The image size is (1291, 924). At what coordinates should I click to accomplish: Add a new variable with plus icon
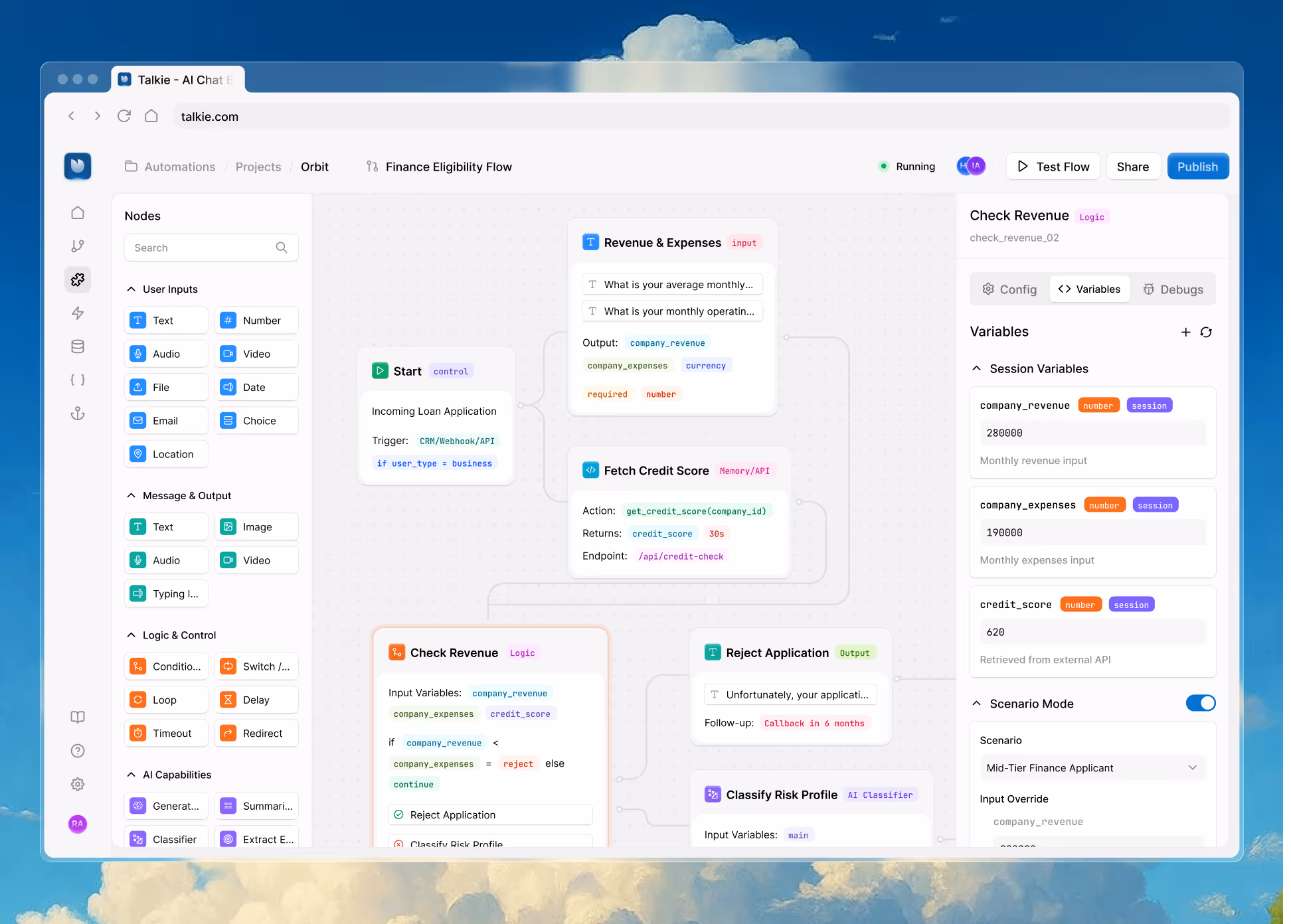pos(1185,332)
